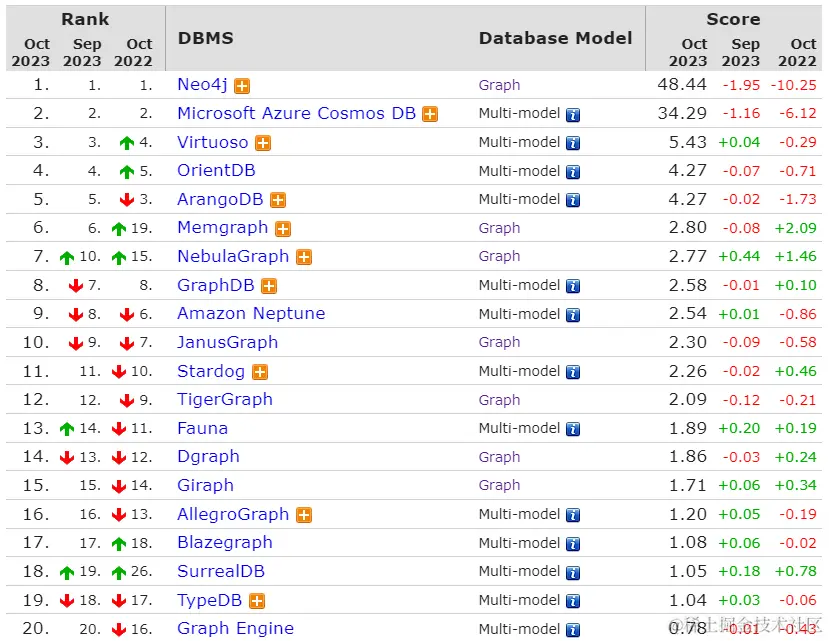Follow the Virtuoso DBMS link
This screenshot has width=829, height=641.
[213, 142]
